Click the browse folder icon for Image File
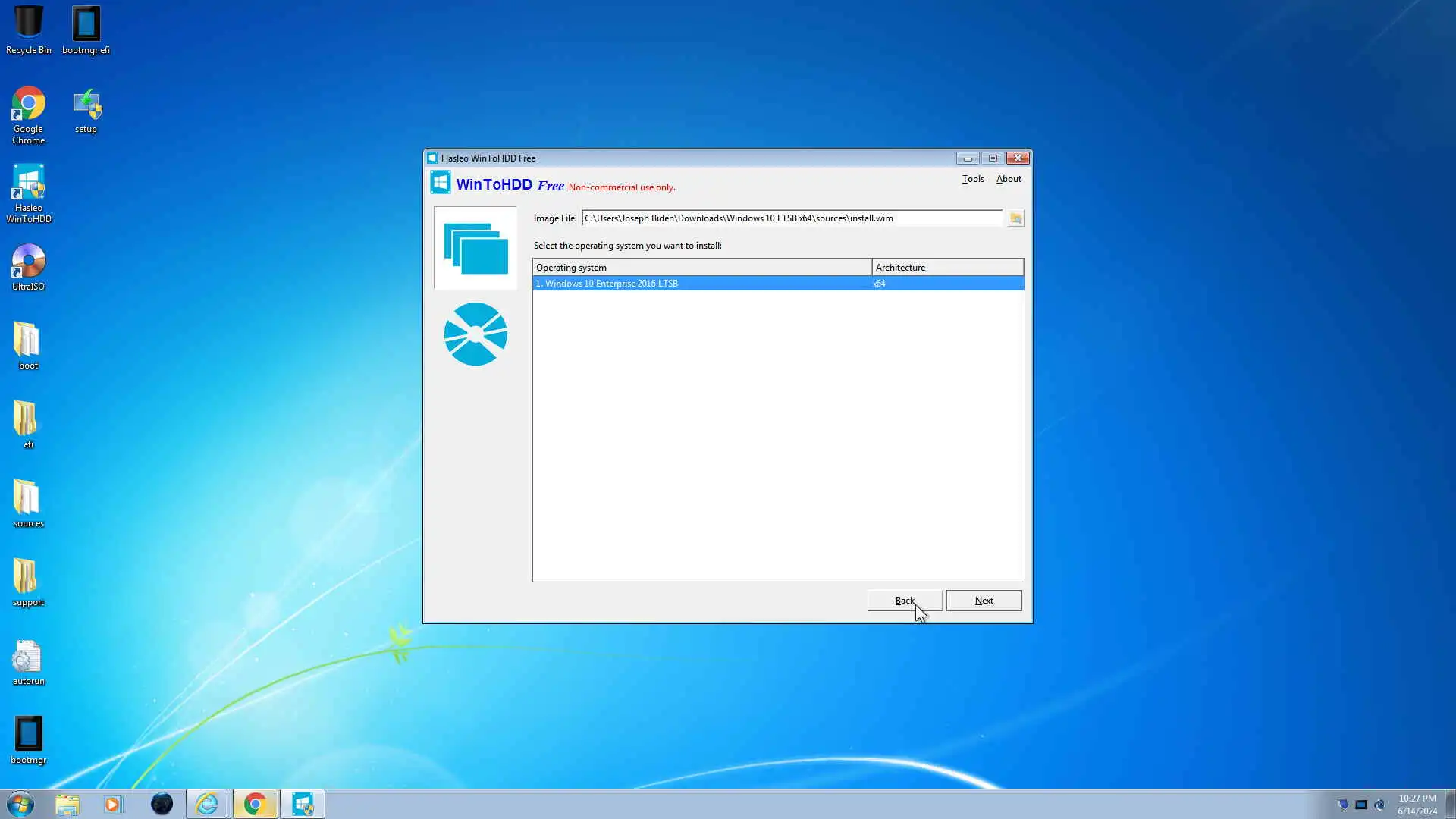 tap(1015, 218)
